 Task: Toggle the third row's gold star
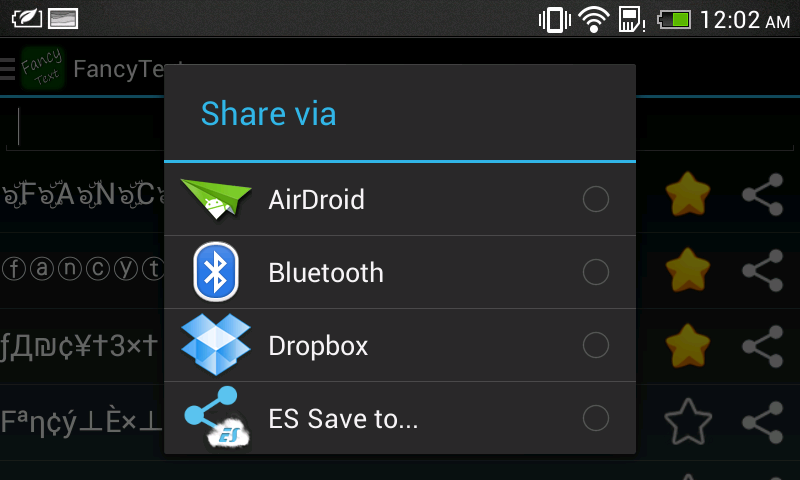click(x=688, y=346)
